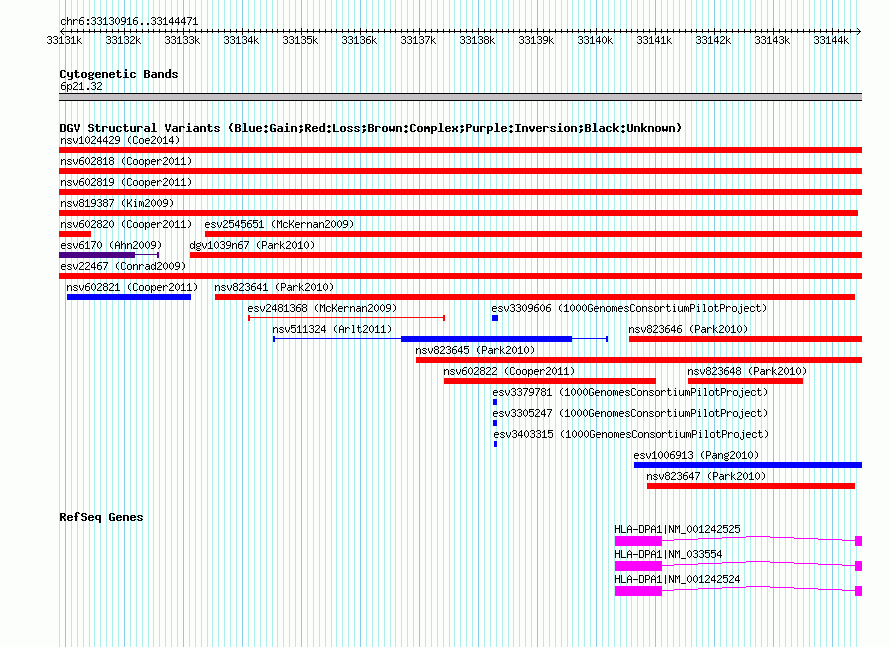Select HLA-DPA1|NM_033554 gene label
The image size is (890, 647).
(668, 554)
